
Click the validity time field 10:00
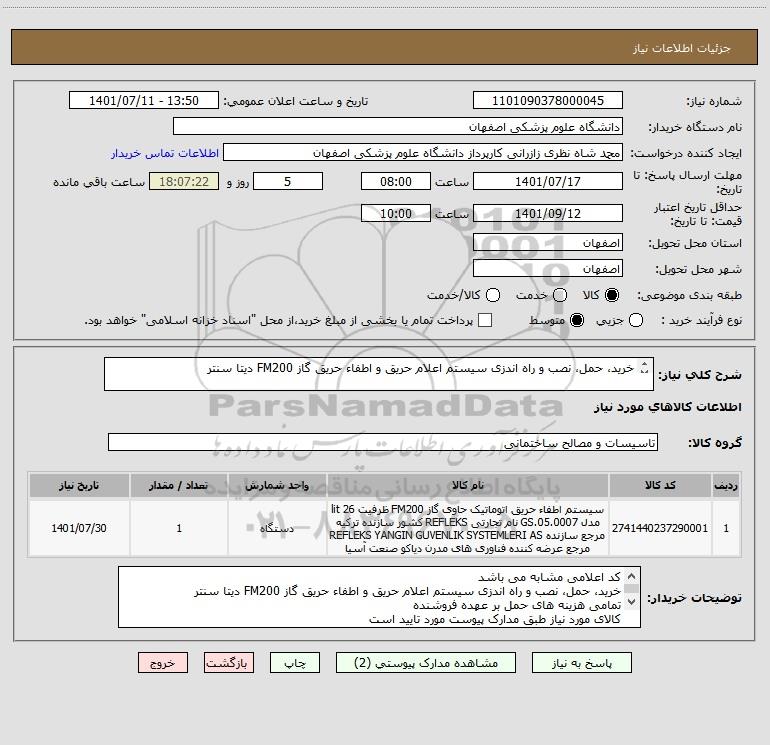[x=396, y=213]
